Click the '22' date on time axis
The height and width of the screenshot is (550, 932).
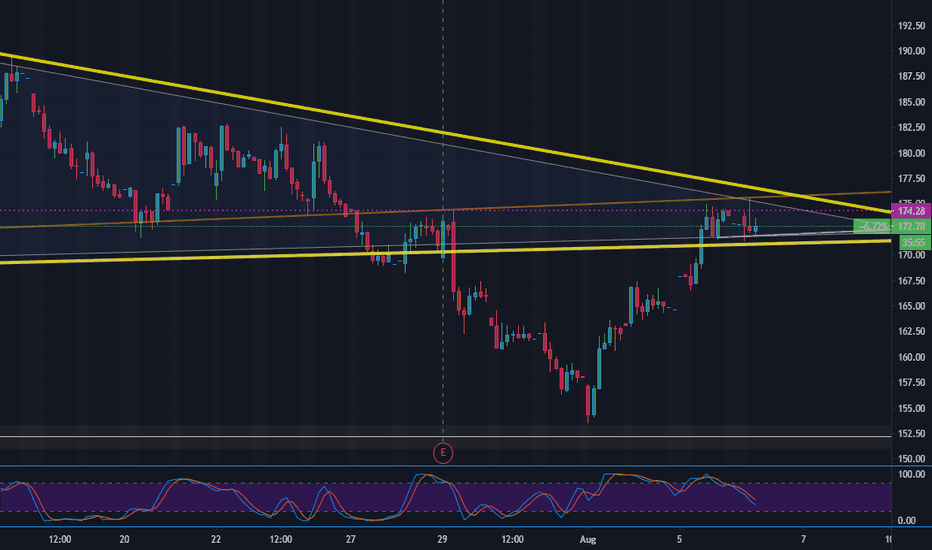pyautogui.click(x=216, y=540)
